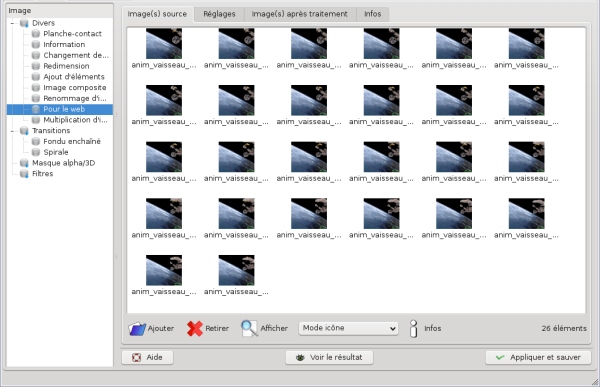Click the Infos icon beside mode dropdown
Image resolution: width=600 pixels, height=387 pixels.
click(x=414, y=328)
